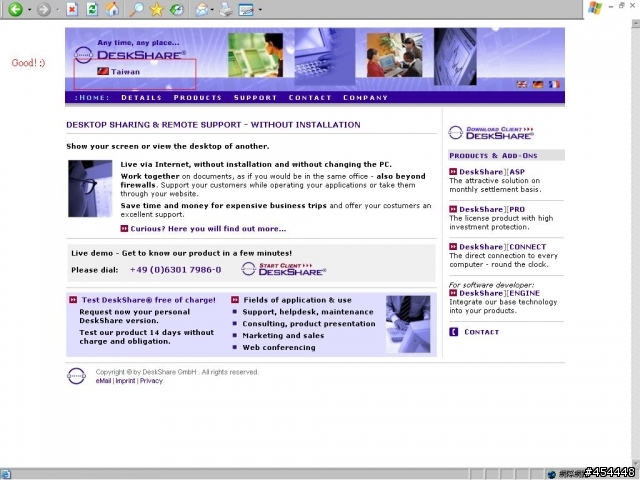Click 'Marketing and sales' list item
This screenshot has height=480, width=640.
283,336
